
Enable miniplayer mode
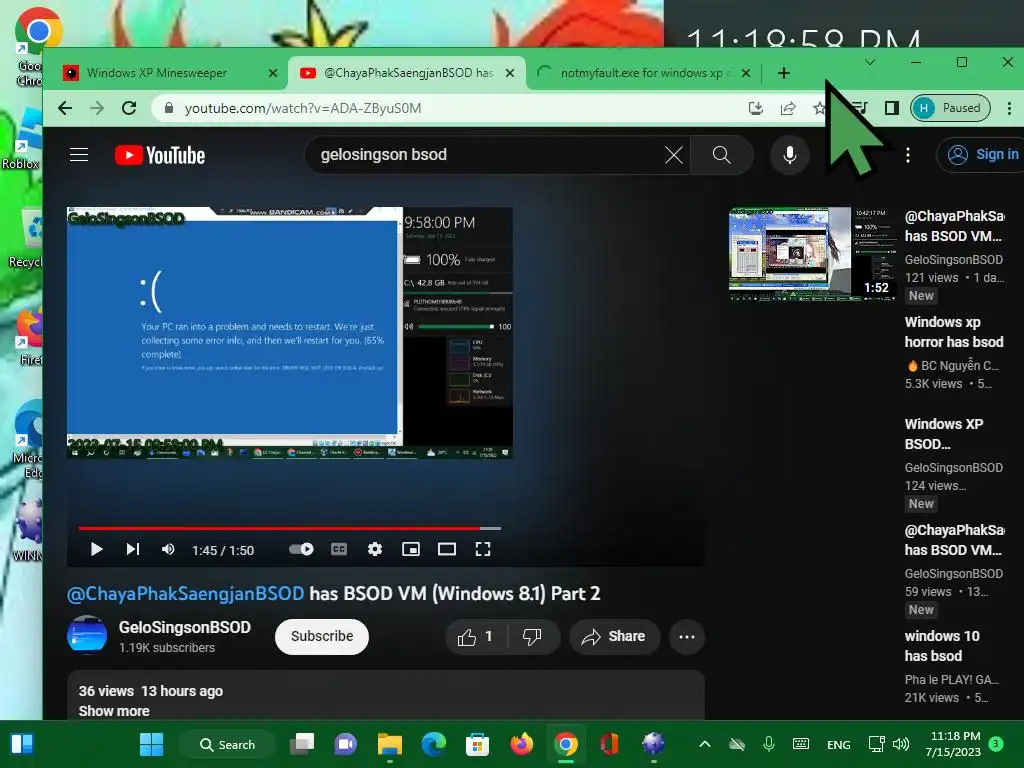pos(411,549)
